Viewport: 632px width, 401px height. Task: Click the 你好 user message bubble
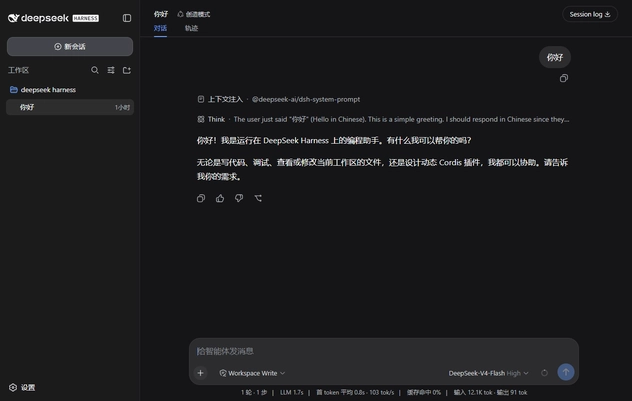[555, 57]
